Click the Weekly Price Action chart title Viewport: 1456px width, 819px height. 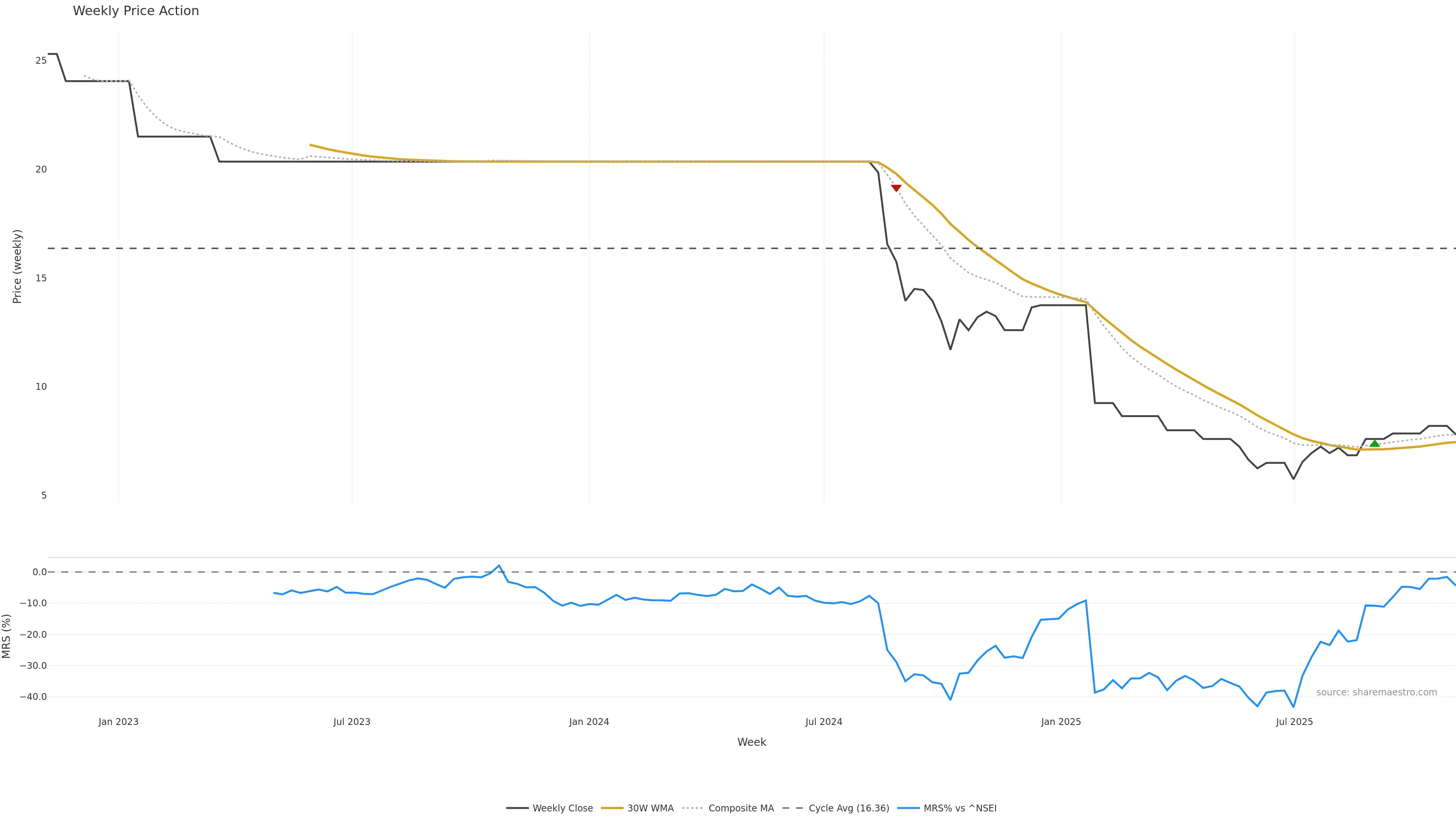136,11
